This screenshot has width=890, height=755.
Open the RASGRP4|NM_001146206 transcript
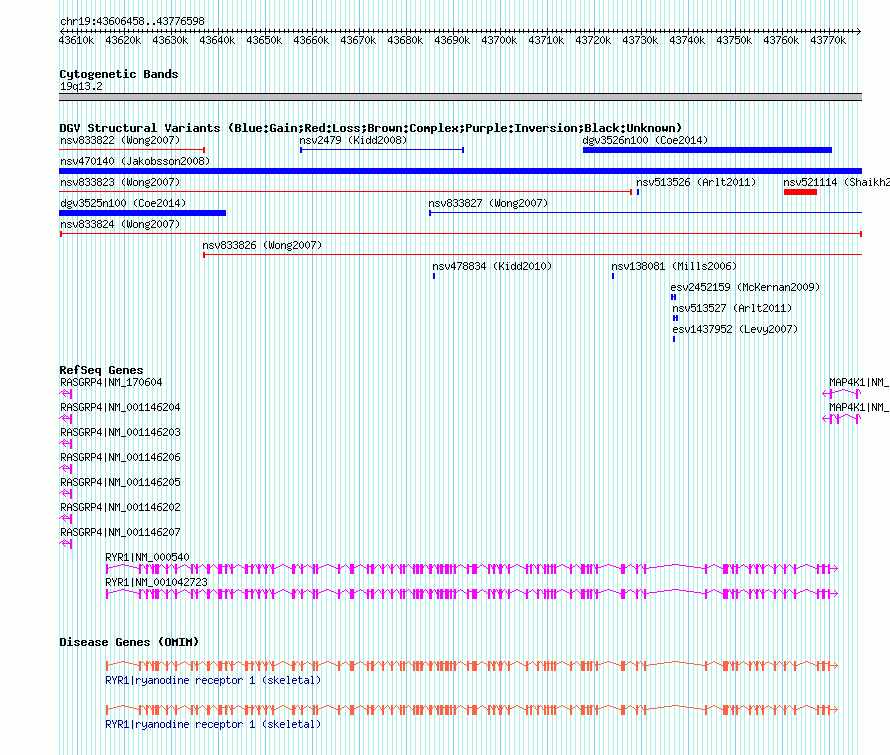120,458
